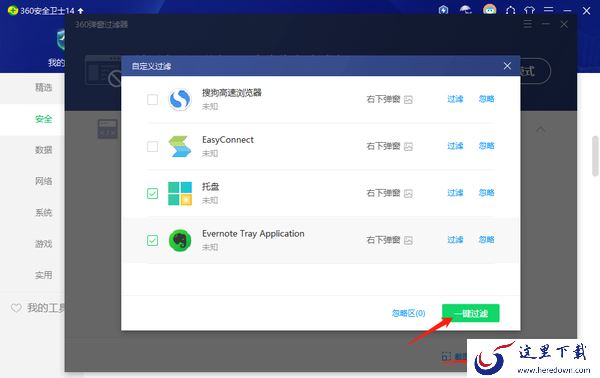Click 忽略 for 托盘
This screenshot has width=600, height=378.
coord(486,193)
